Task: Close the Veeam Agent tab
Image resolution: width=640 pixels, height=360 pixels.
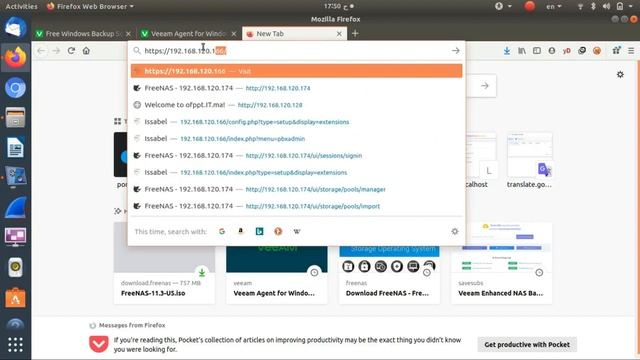Action: coord(234,34)
